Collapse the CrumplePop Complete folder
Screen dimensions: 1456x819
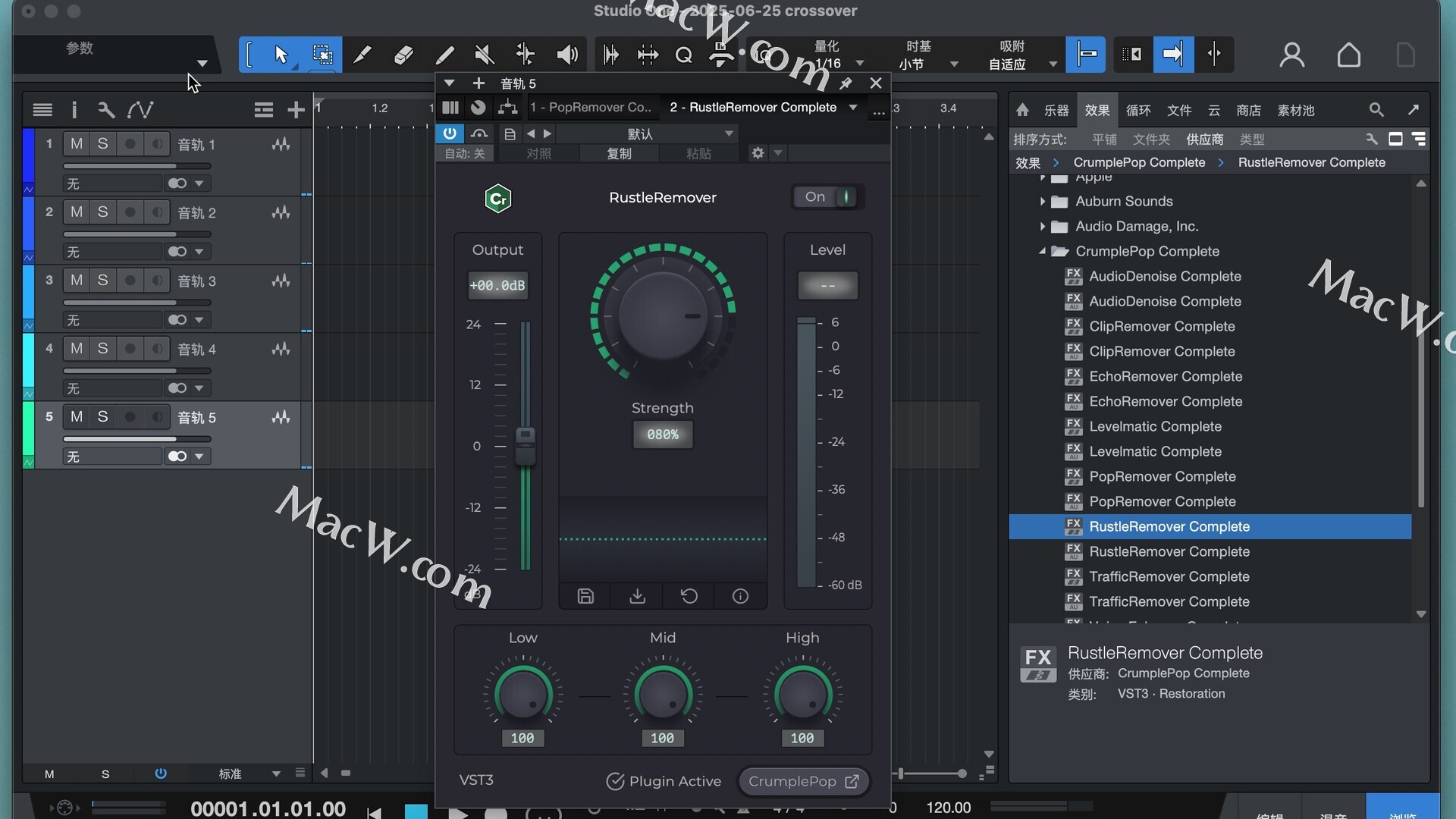pos(1042,251)
